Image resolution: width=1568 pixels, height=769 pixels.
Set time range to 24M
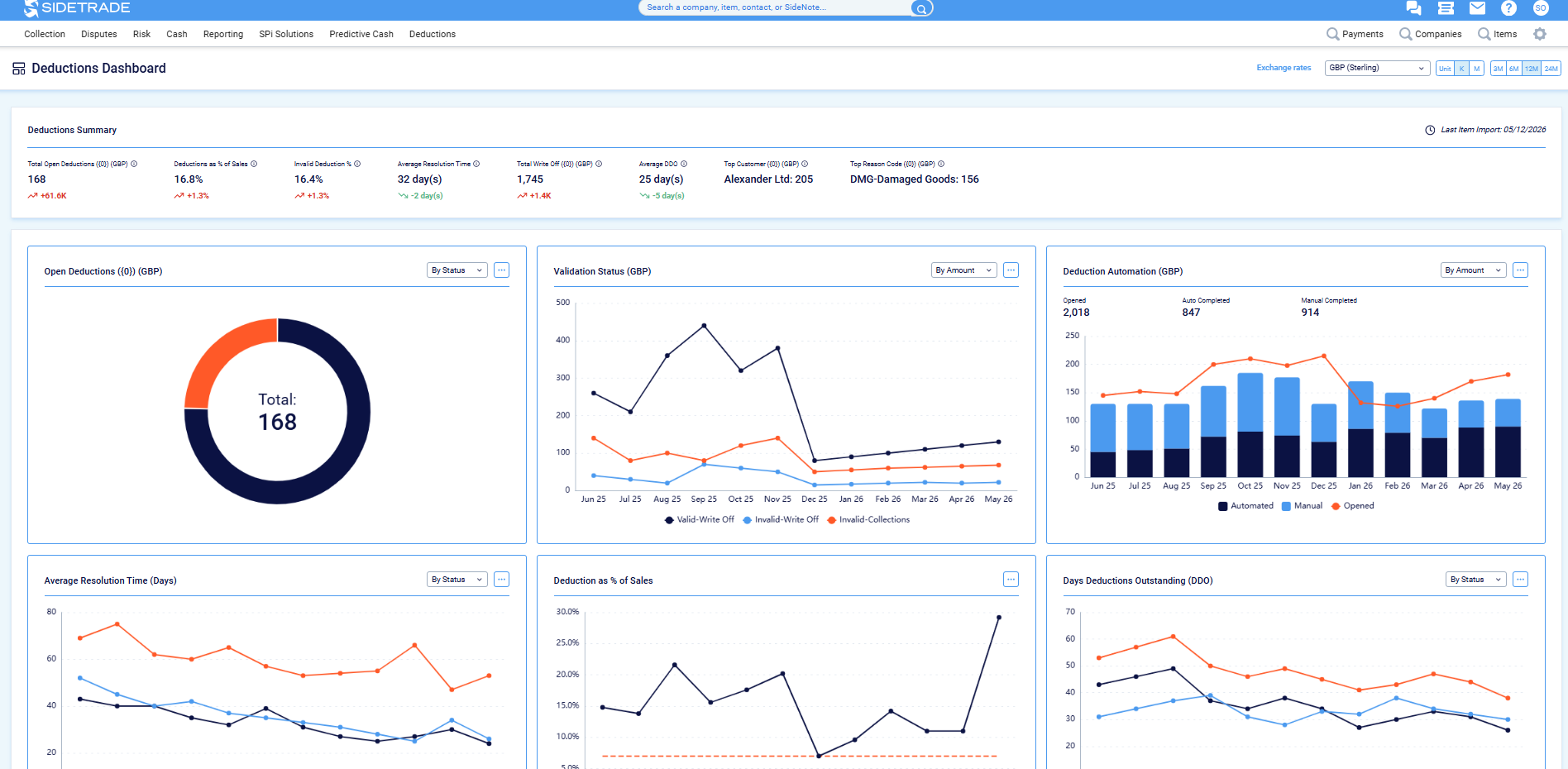click(1551, 69)
